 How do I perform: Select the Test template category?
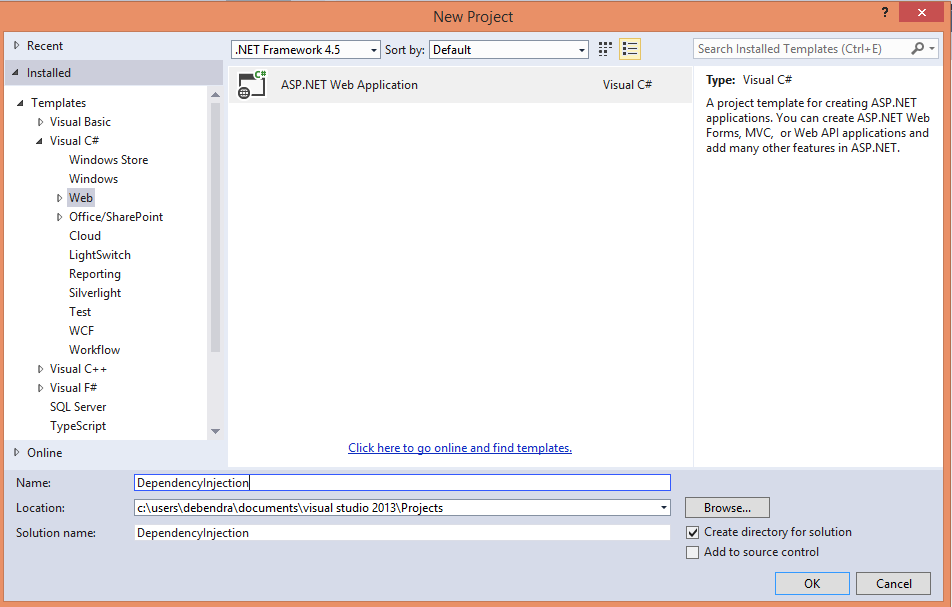click(x=80, y=311)
